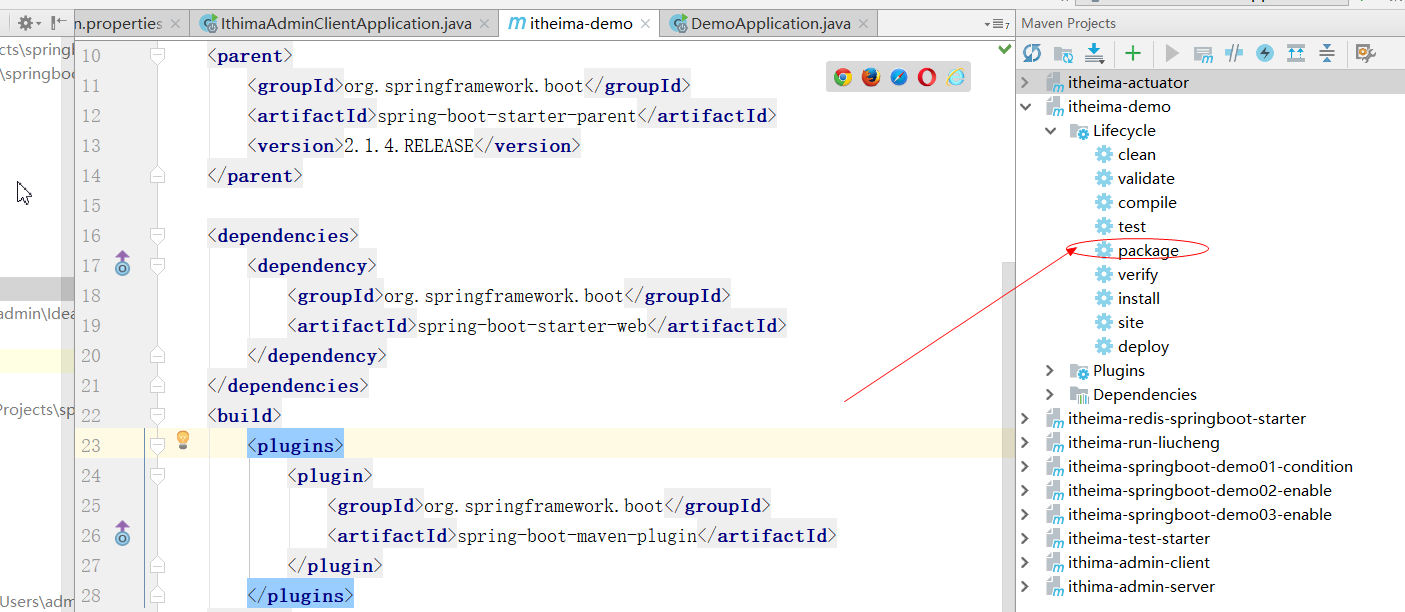Open preview in Firefox browser icon
This screenshot has height=612, width=1405.
click(871, 77)
